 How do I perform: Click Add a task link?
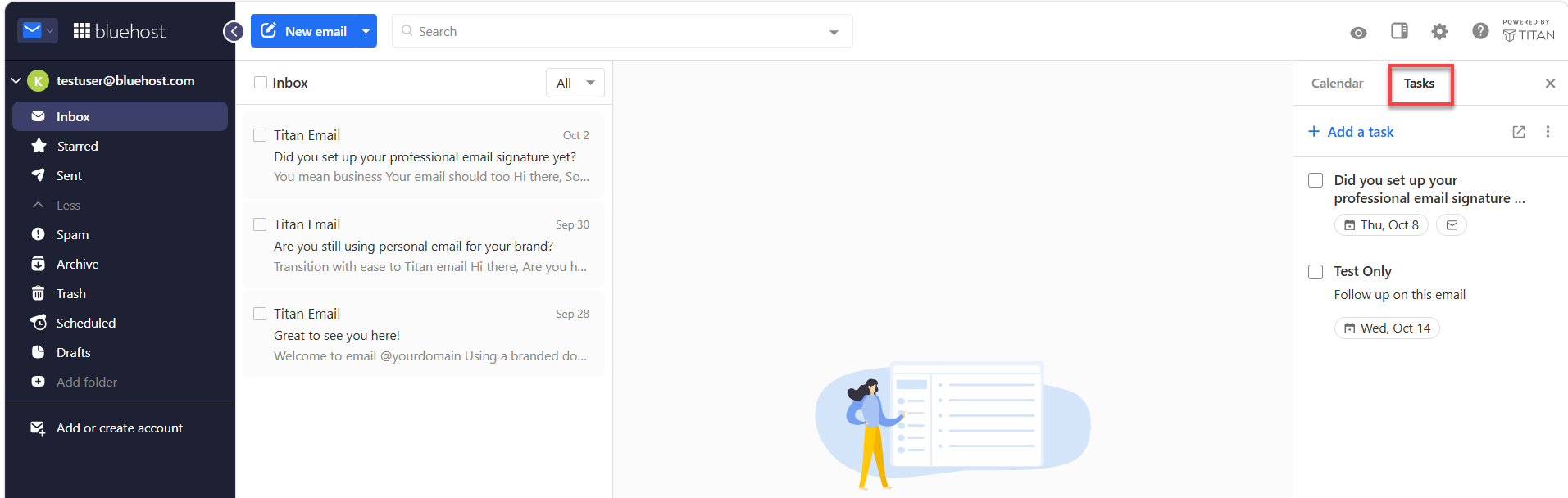tap(1351, 132)
